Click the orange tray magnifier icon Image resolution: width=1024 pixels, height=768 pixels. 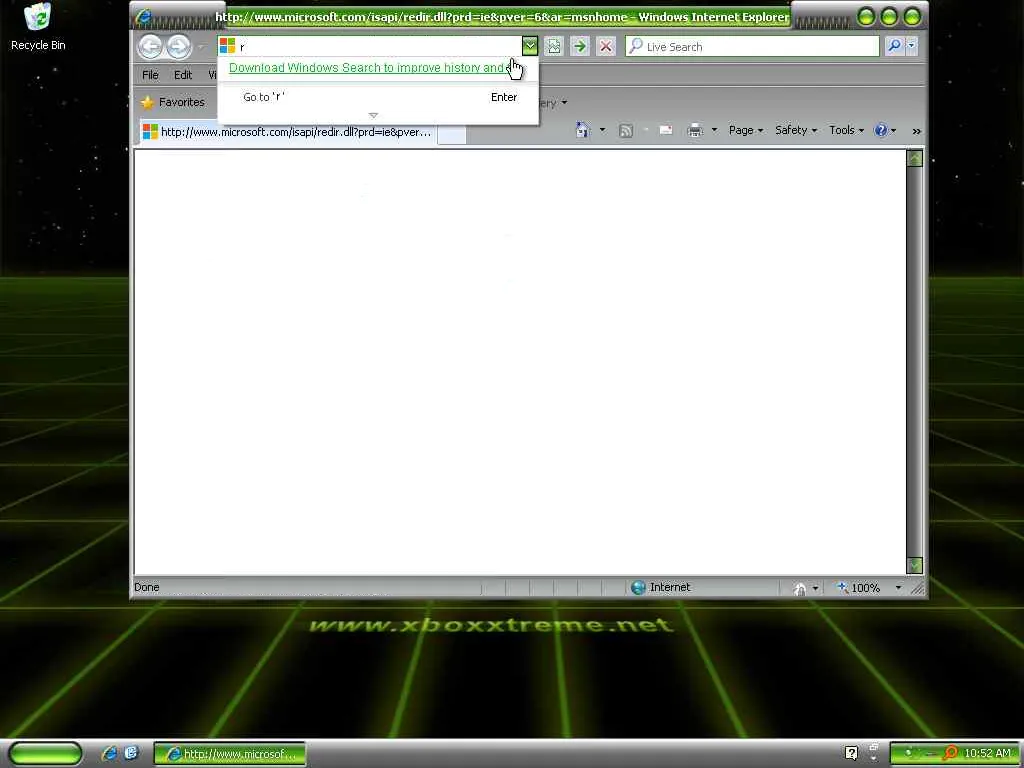tap(950, 754)
